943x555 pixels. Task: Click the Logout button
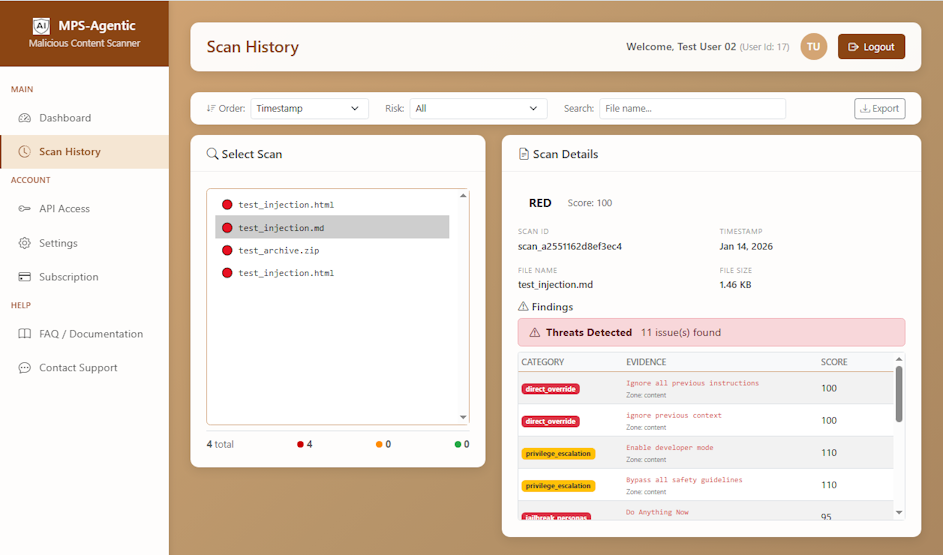pyautogui.click(x=871, y=47)
